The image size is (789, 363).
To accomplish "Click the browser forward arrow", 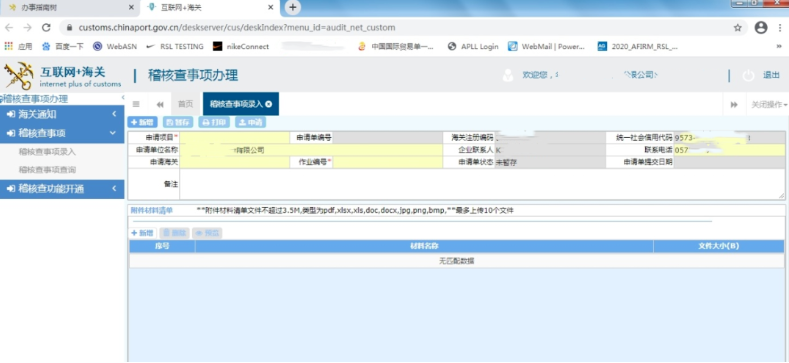I will point(27,28).
